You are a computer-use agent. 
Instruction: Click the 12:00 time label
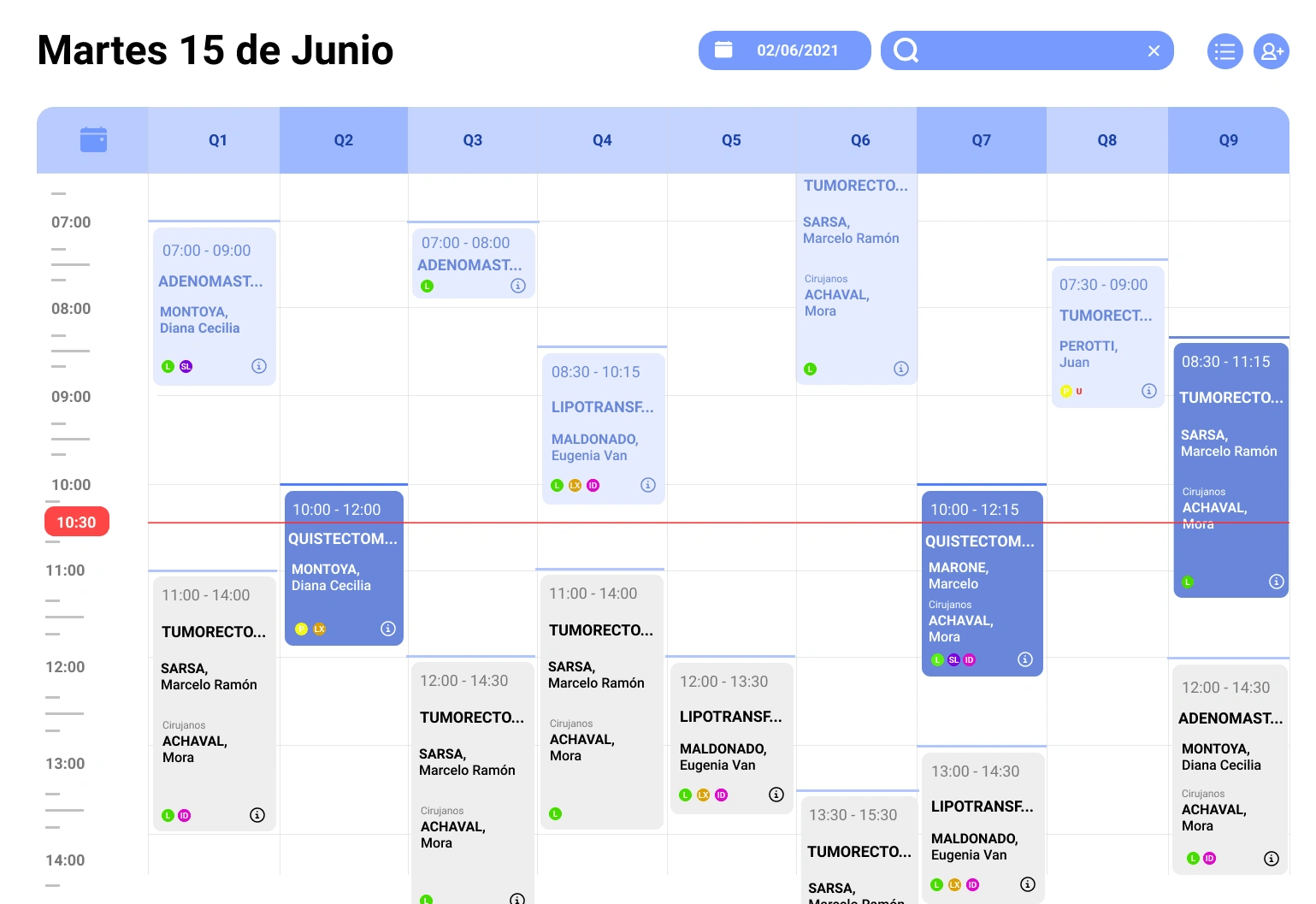[x=65, y=667]
